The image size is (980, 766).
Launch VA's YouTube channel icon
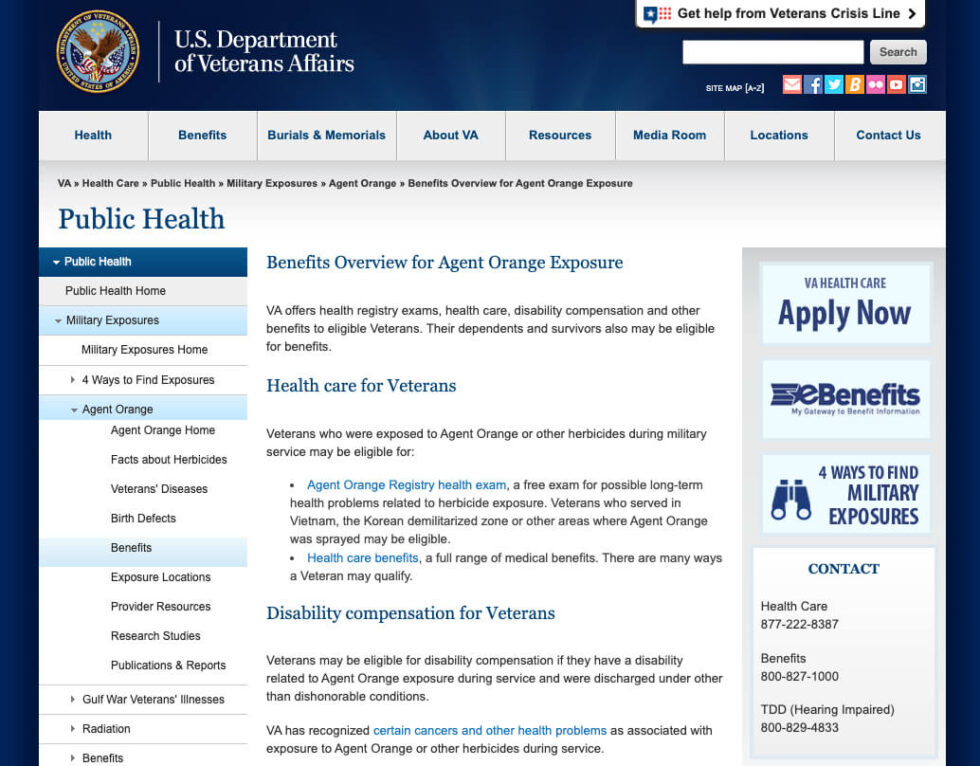point(896,85)
